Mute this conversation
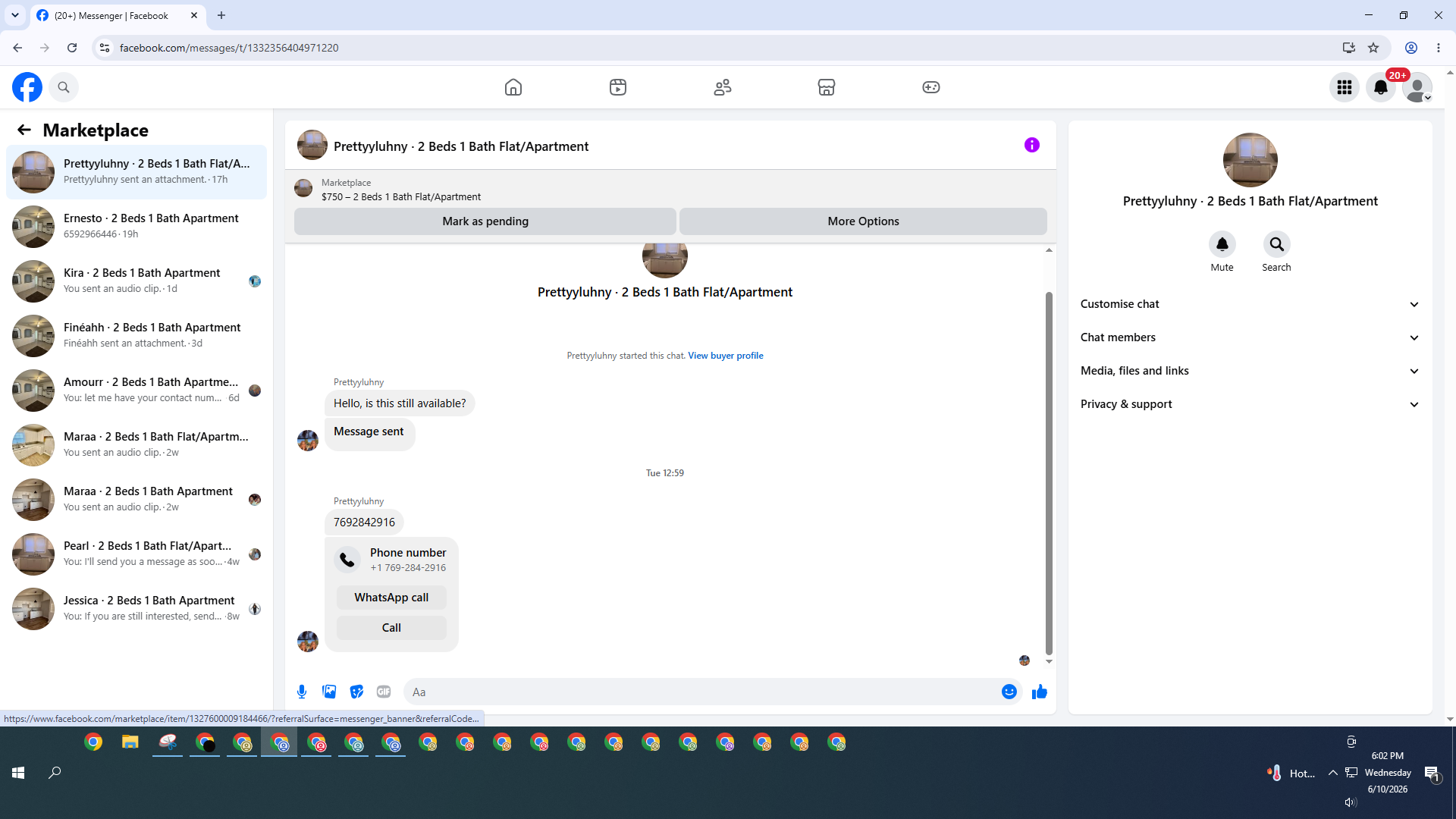1456x819 pixels. 1222,244
